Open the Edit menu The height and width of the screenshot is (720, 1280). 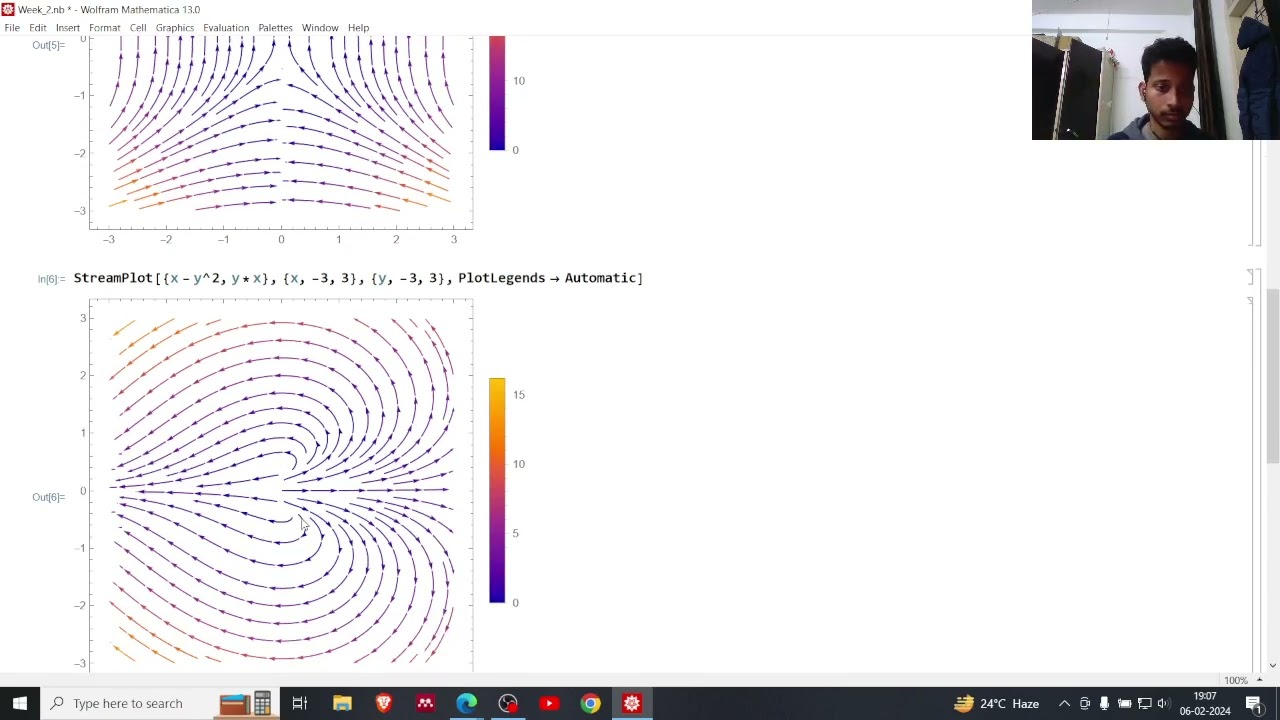tap(38, 28)
